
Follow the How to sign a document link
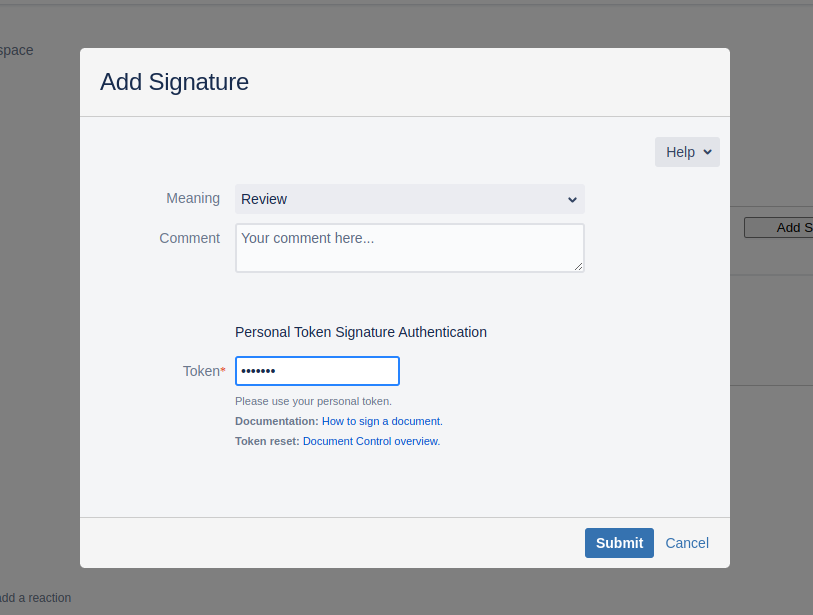[x=382, y=421]
